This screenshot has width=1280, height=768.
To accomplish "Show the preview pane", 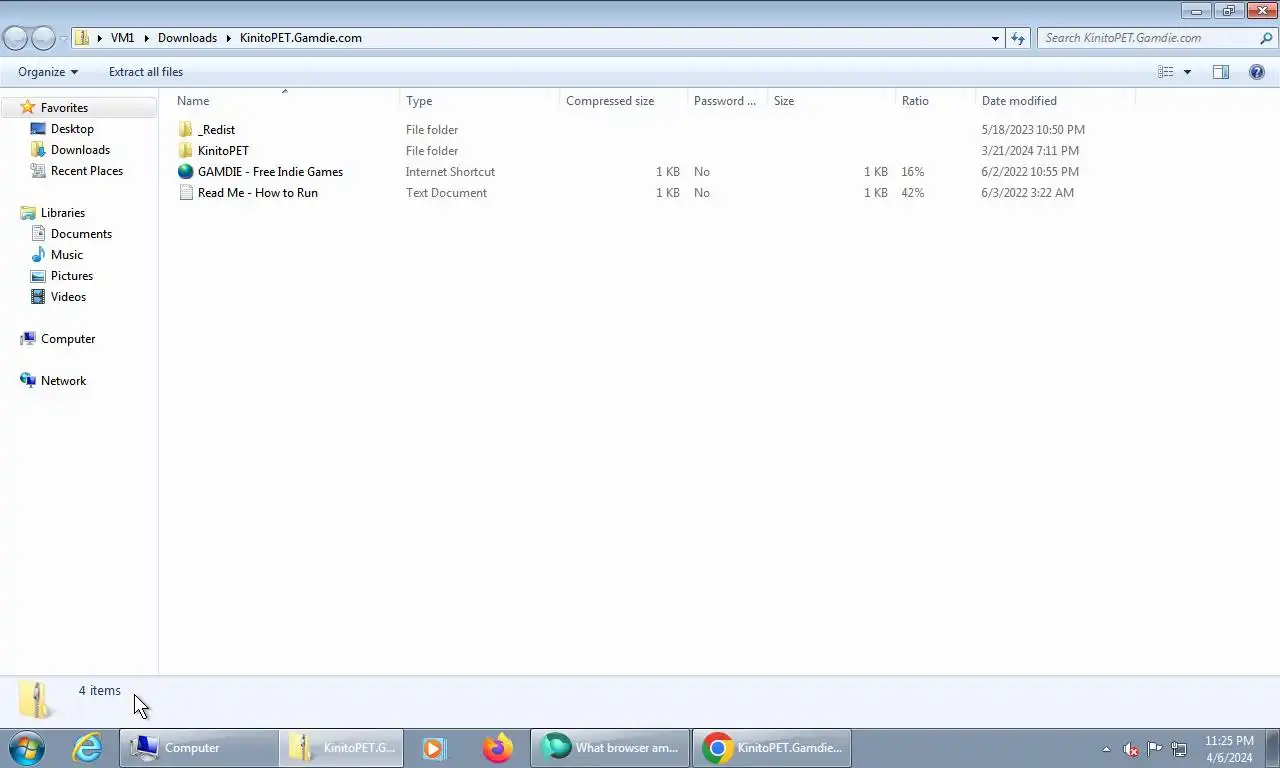I will tap(1221, 72).
